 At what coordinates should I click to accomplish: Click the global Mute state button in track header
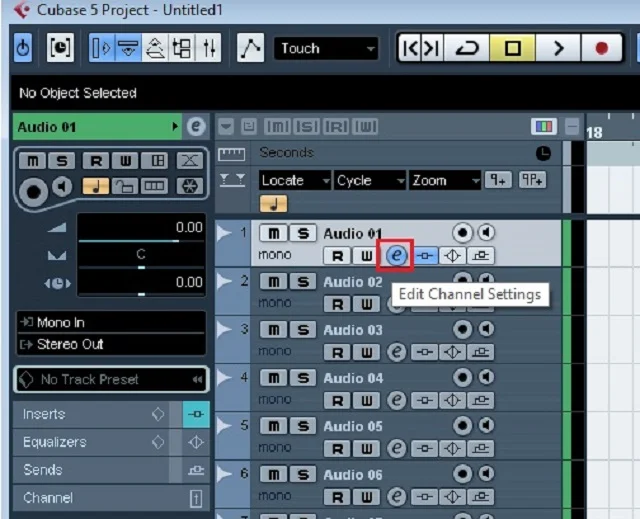tap(278, 126)
